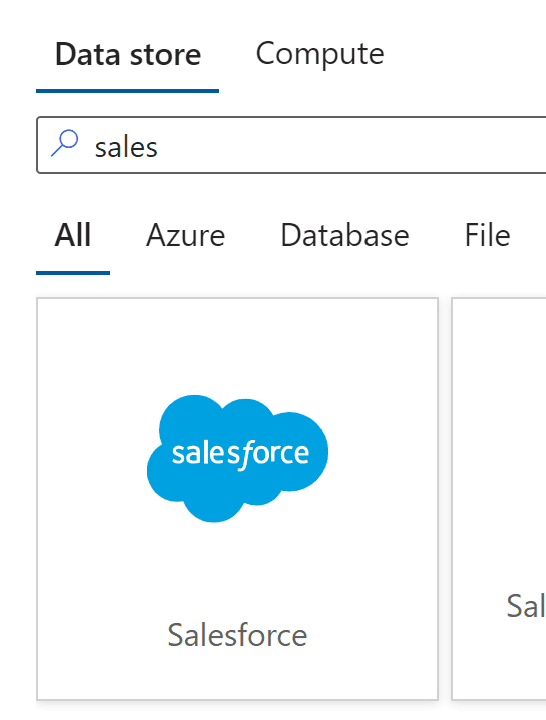Click the Sal label on second card
The width and height of the screenshot is (546, 720).
526,606
